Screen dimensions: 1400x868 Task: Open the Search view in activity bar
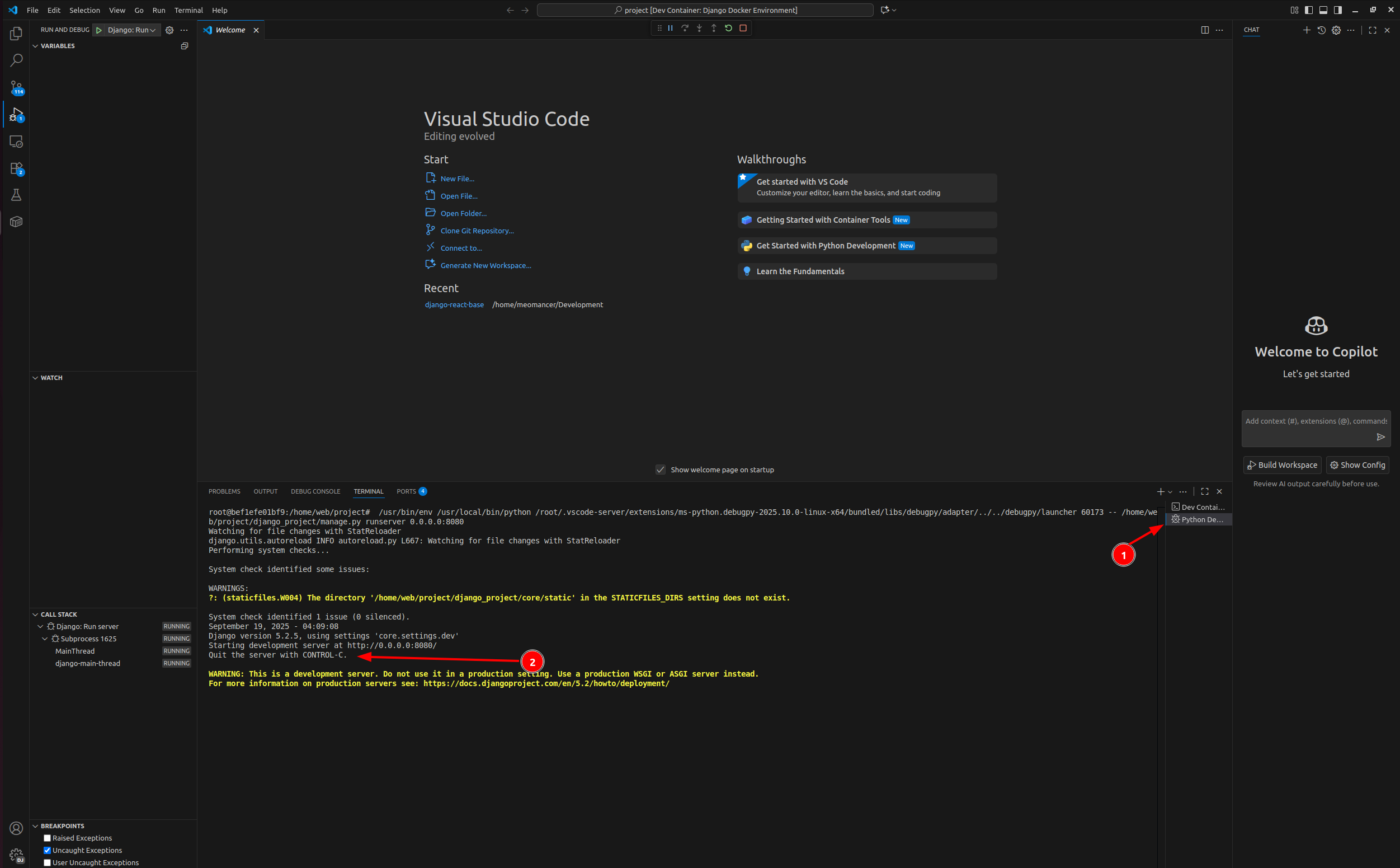point(16,60)
